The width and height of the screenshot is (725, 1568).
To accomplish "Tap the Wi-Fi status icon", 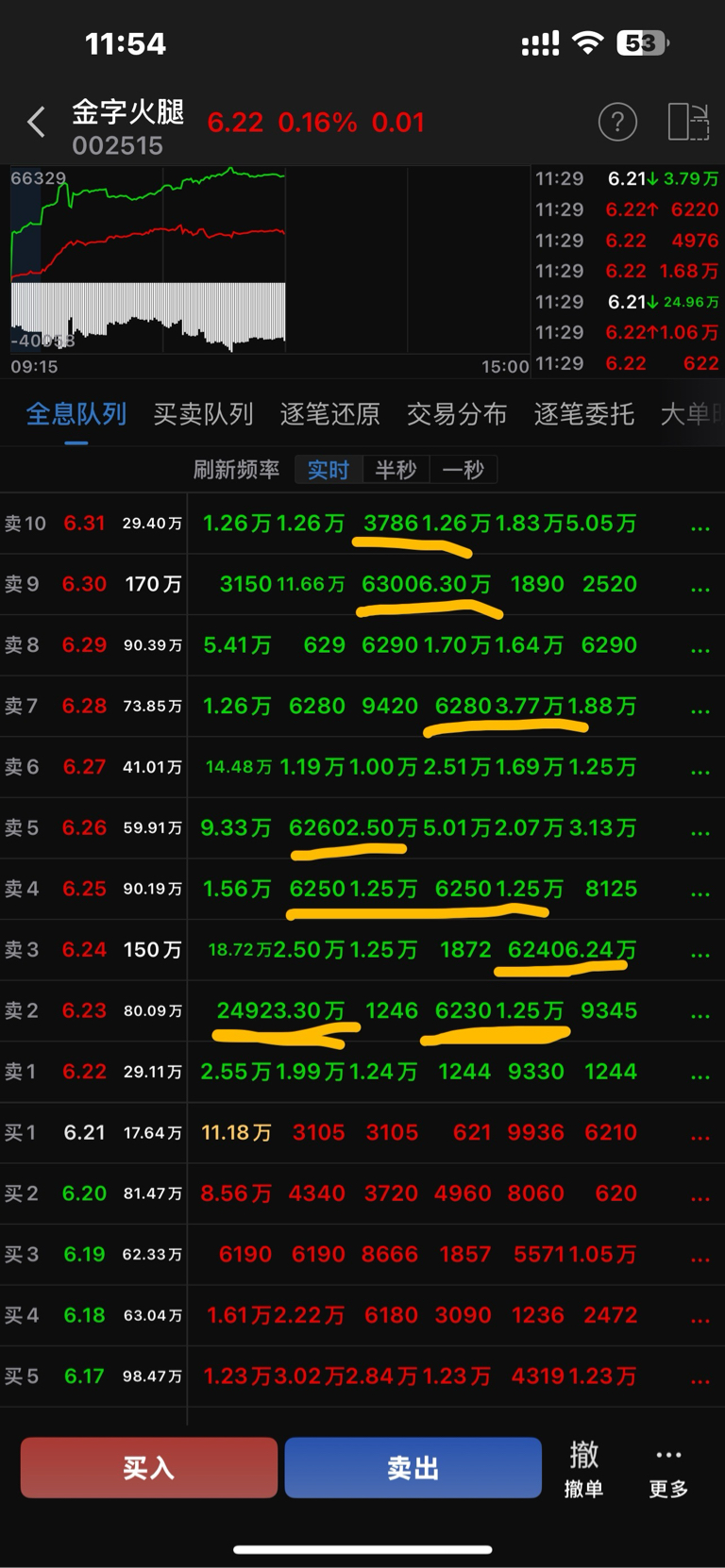I will tap(588, 42).
